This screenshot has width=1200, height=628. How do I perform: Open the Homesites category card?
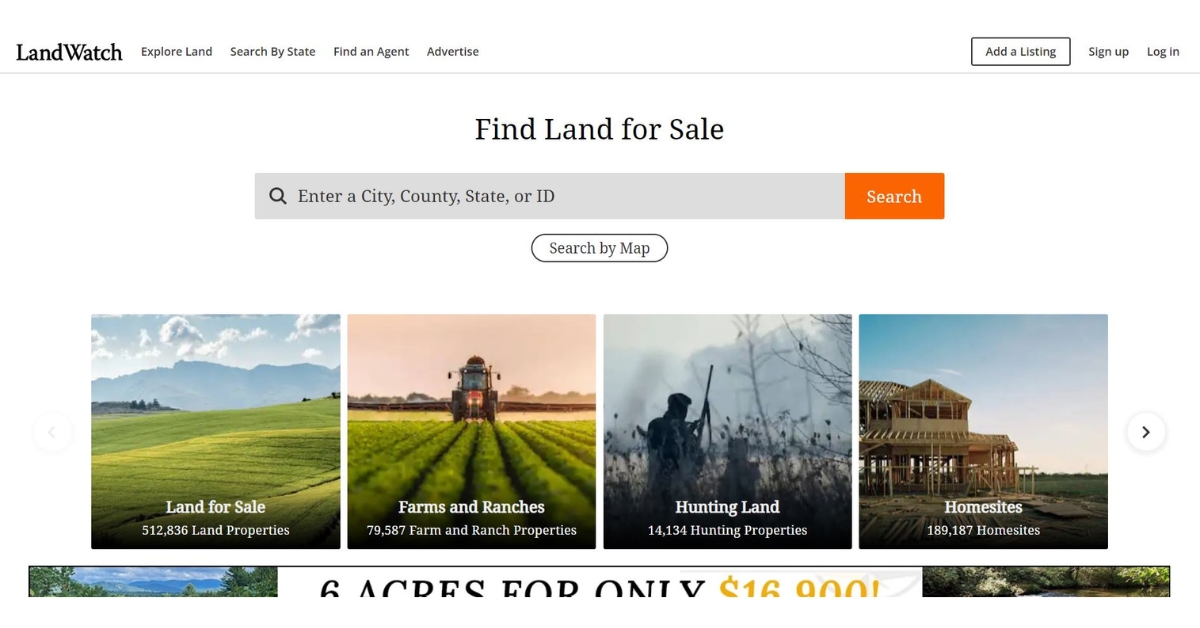pyautogui.click(x=983, y=432)
